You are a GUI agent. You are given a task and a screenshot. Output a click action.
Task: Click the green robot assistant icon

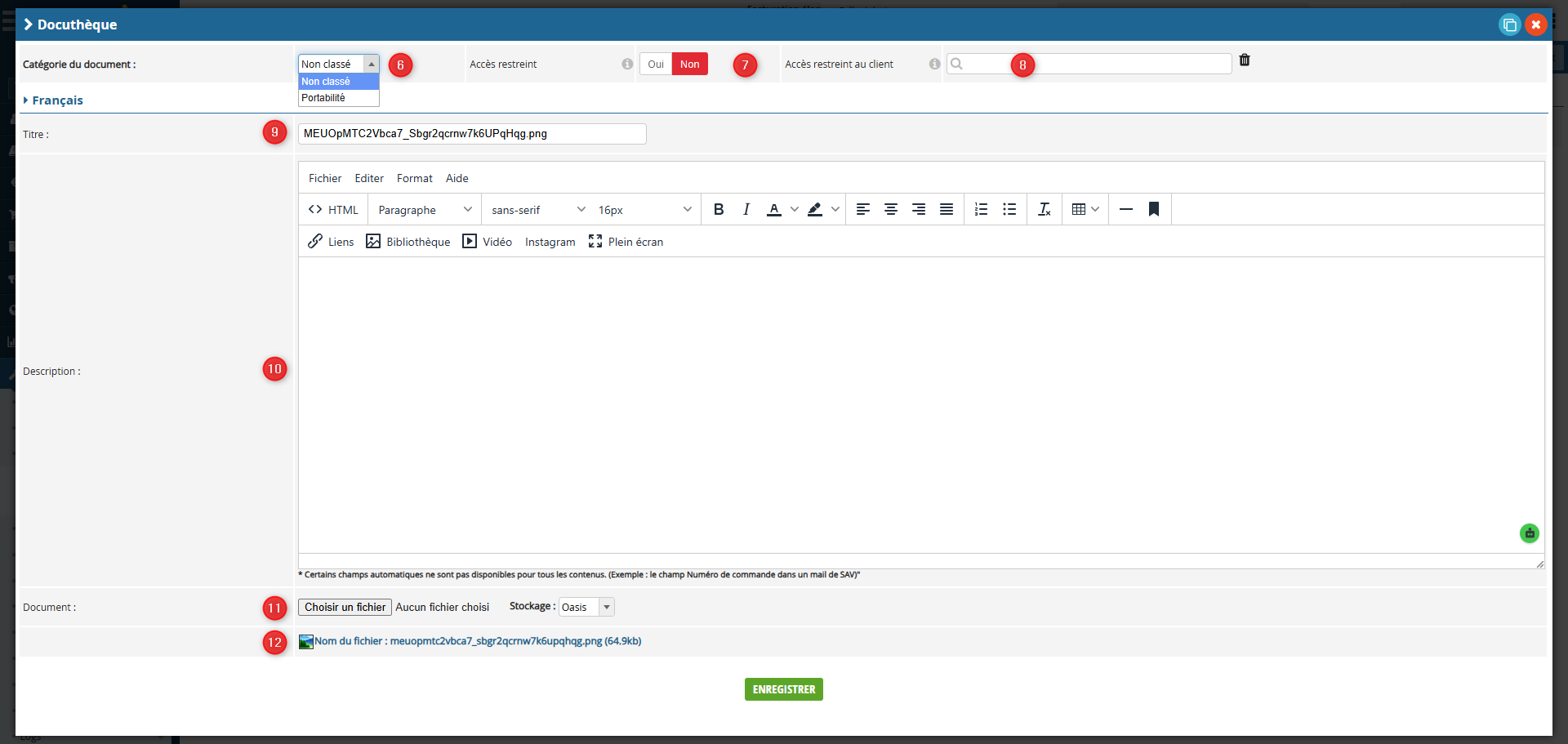1530,533
